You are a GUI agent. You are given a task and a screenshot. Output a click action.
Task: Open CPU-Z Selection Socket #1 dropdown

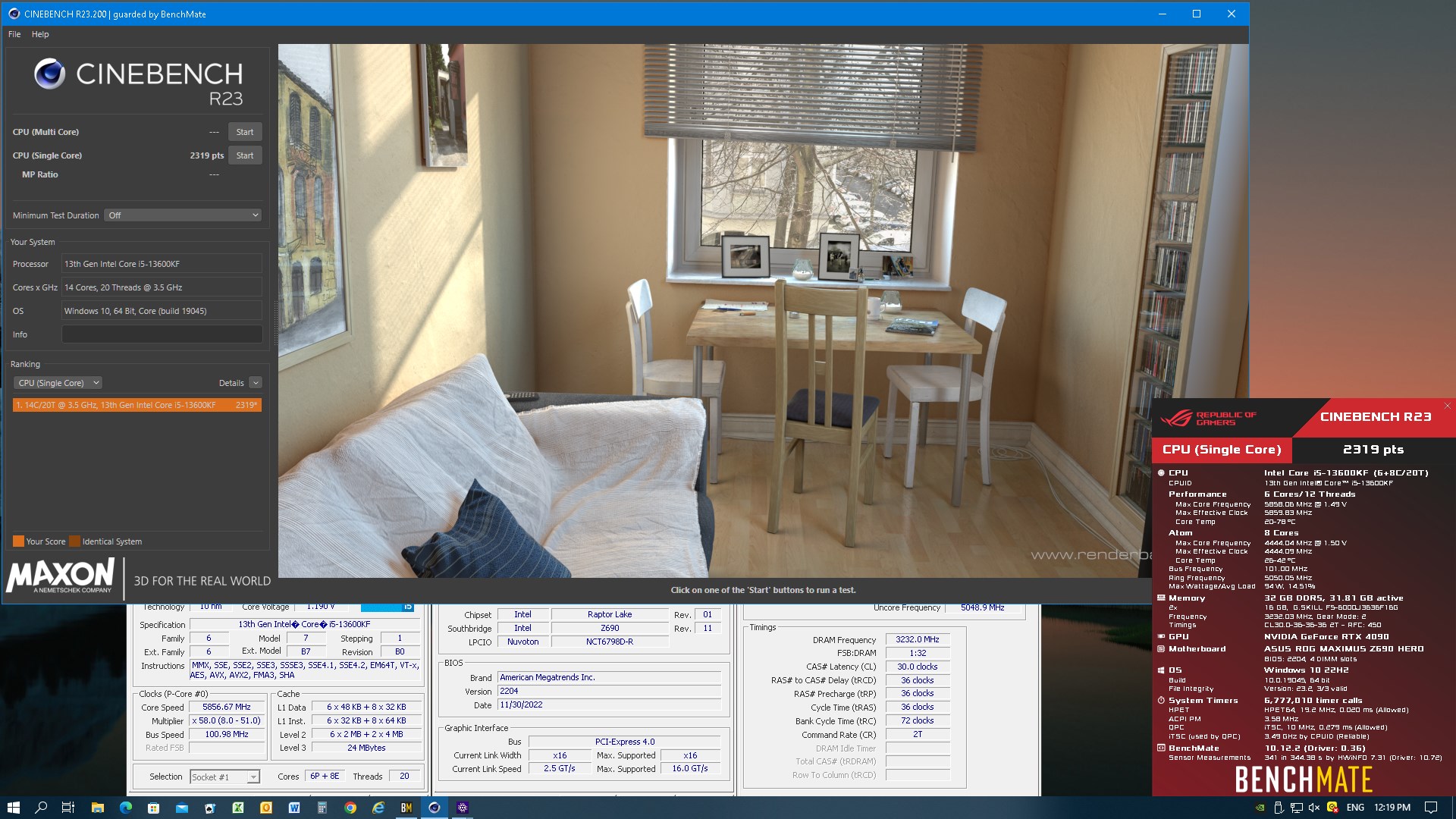coord(224,777)
